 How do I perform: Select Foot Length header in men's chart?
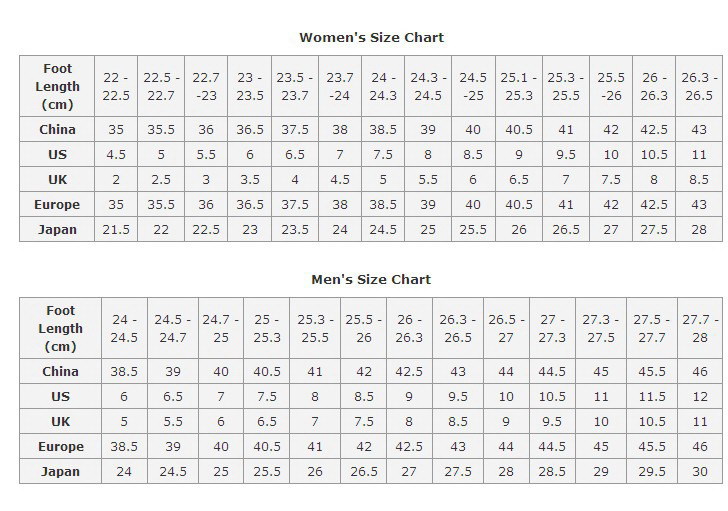click(x=61, y=328)
